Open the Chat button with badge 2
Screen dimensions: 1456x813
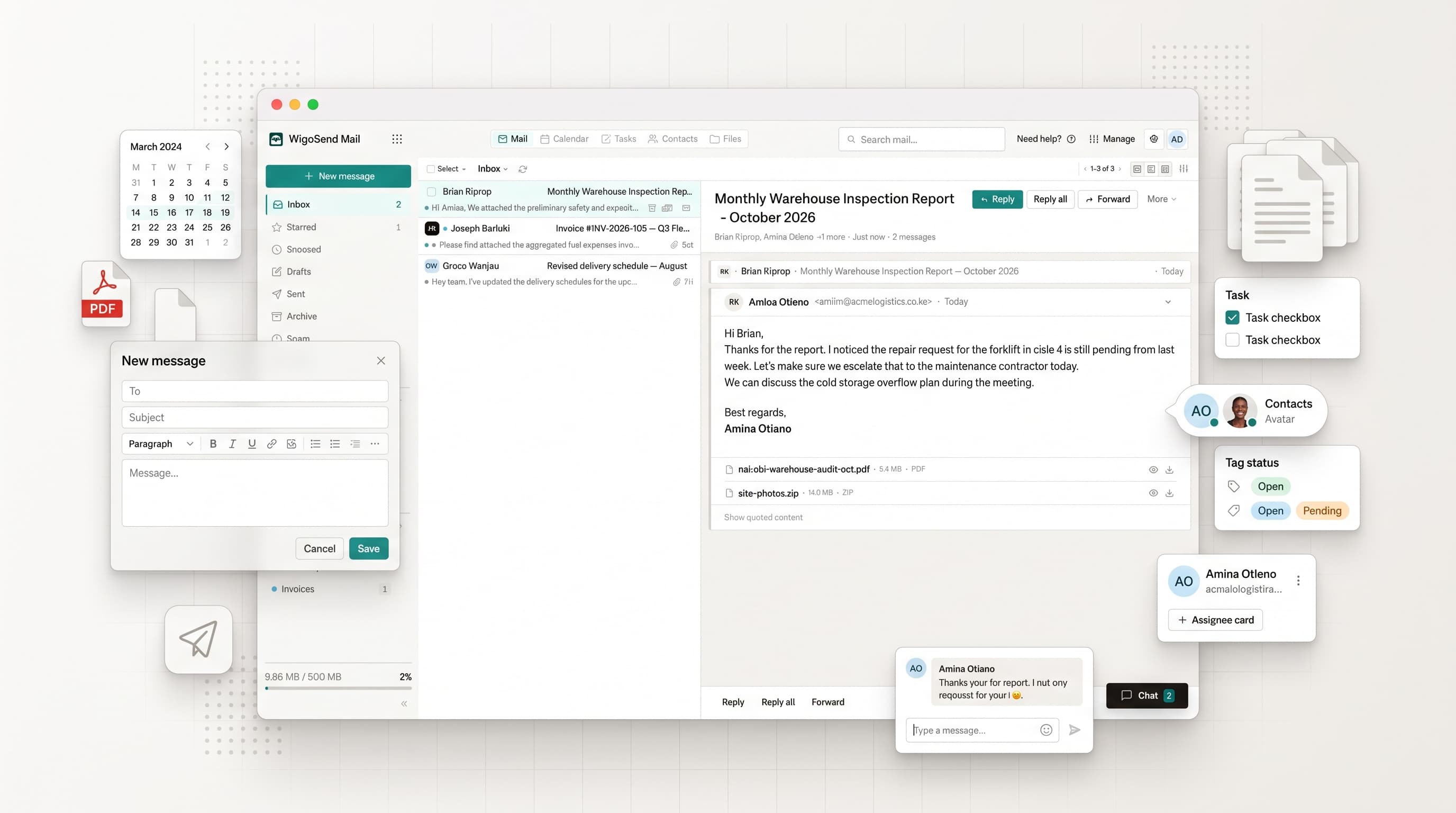click(1147, 695)
